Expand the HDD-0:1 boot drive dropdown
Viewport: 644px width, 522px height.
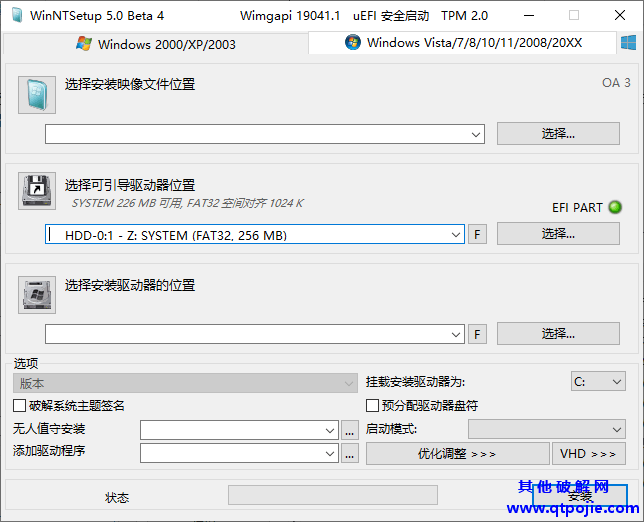[455, 235]
